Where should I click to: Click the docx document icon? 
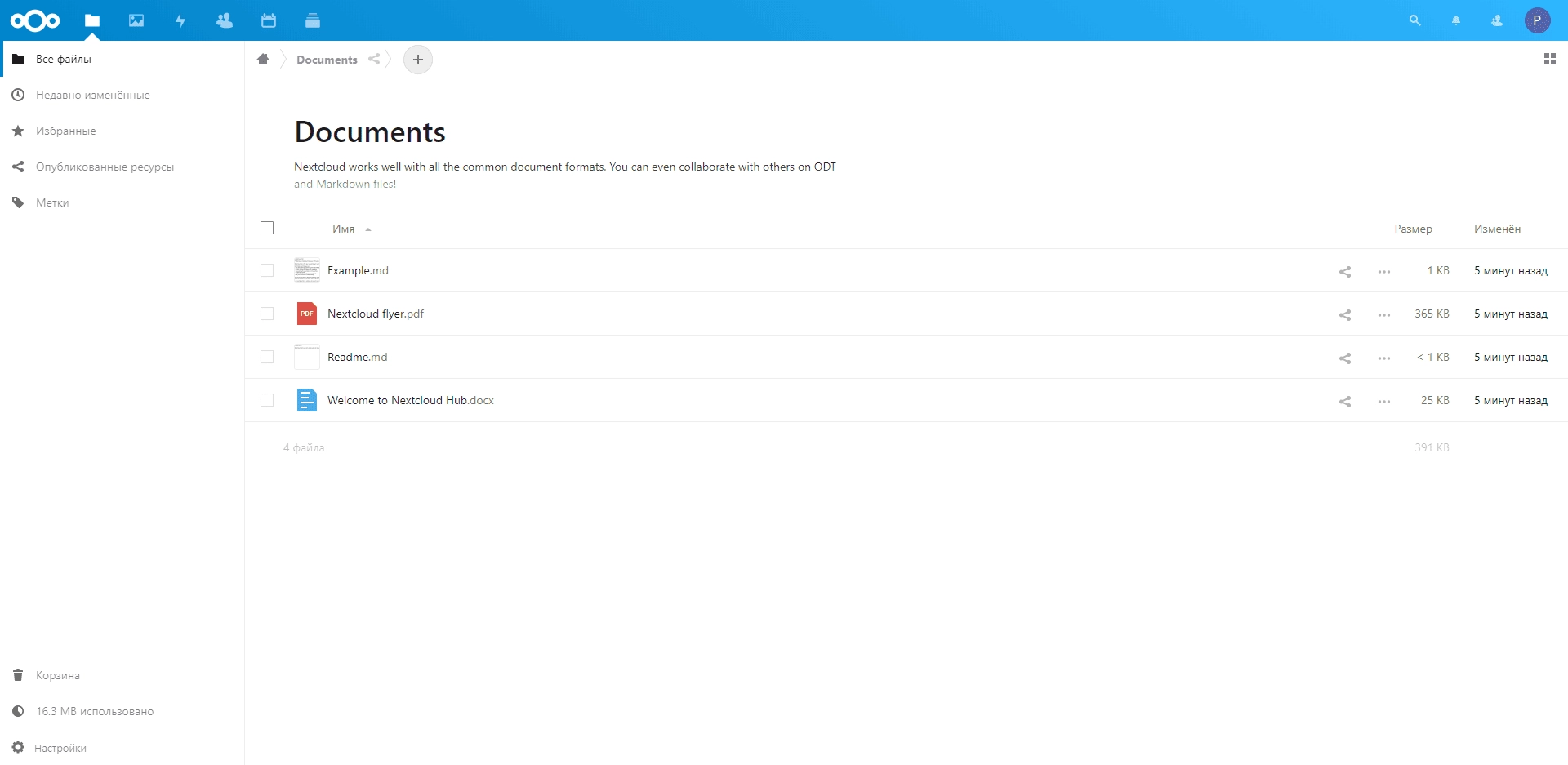(x=307, y=400)
